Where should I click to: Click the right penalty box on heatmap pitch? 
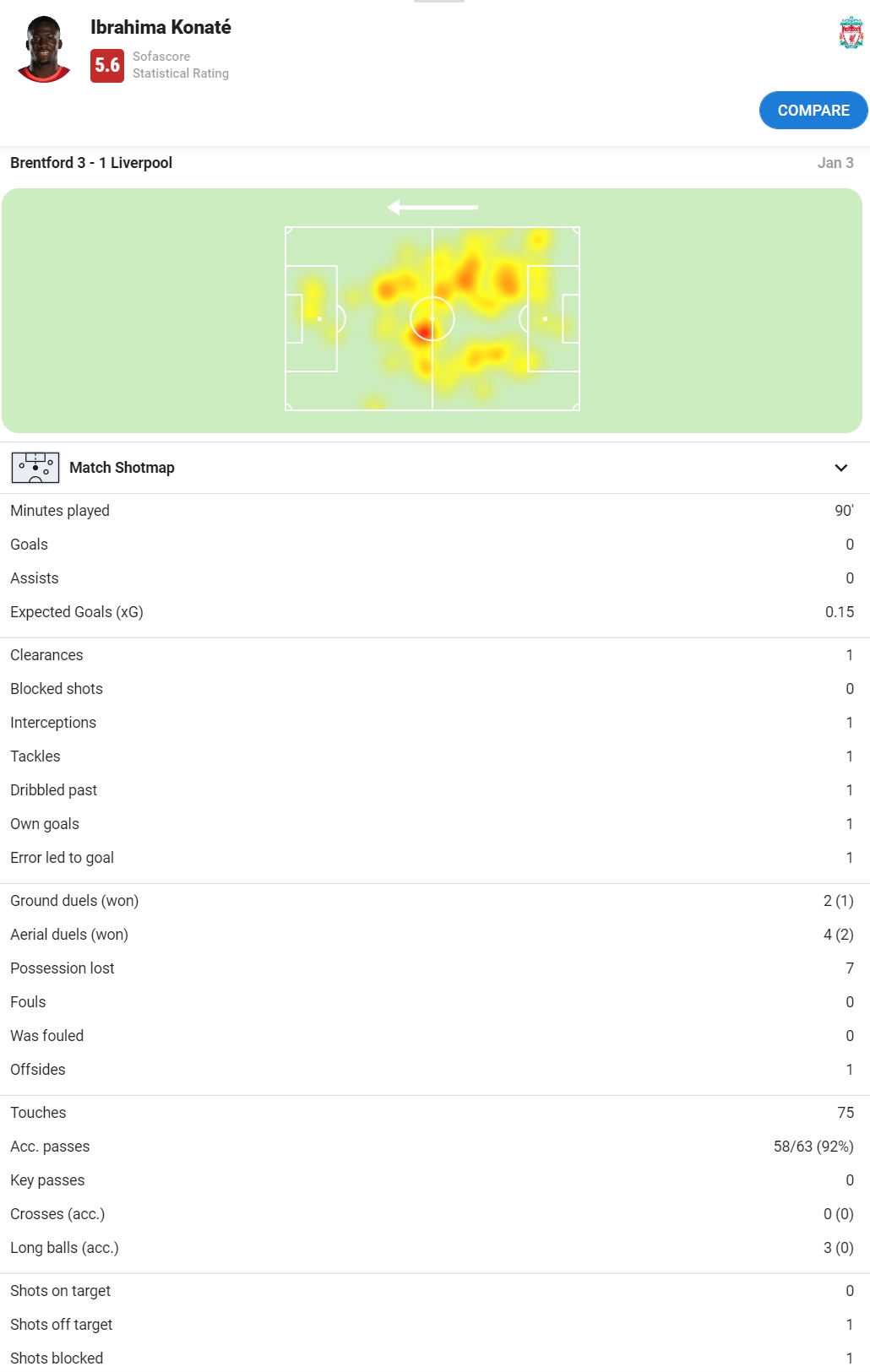553,319
